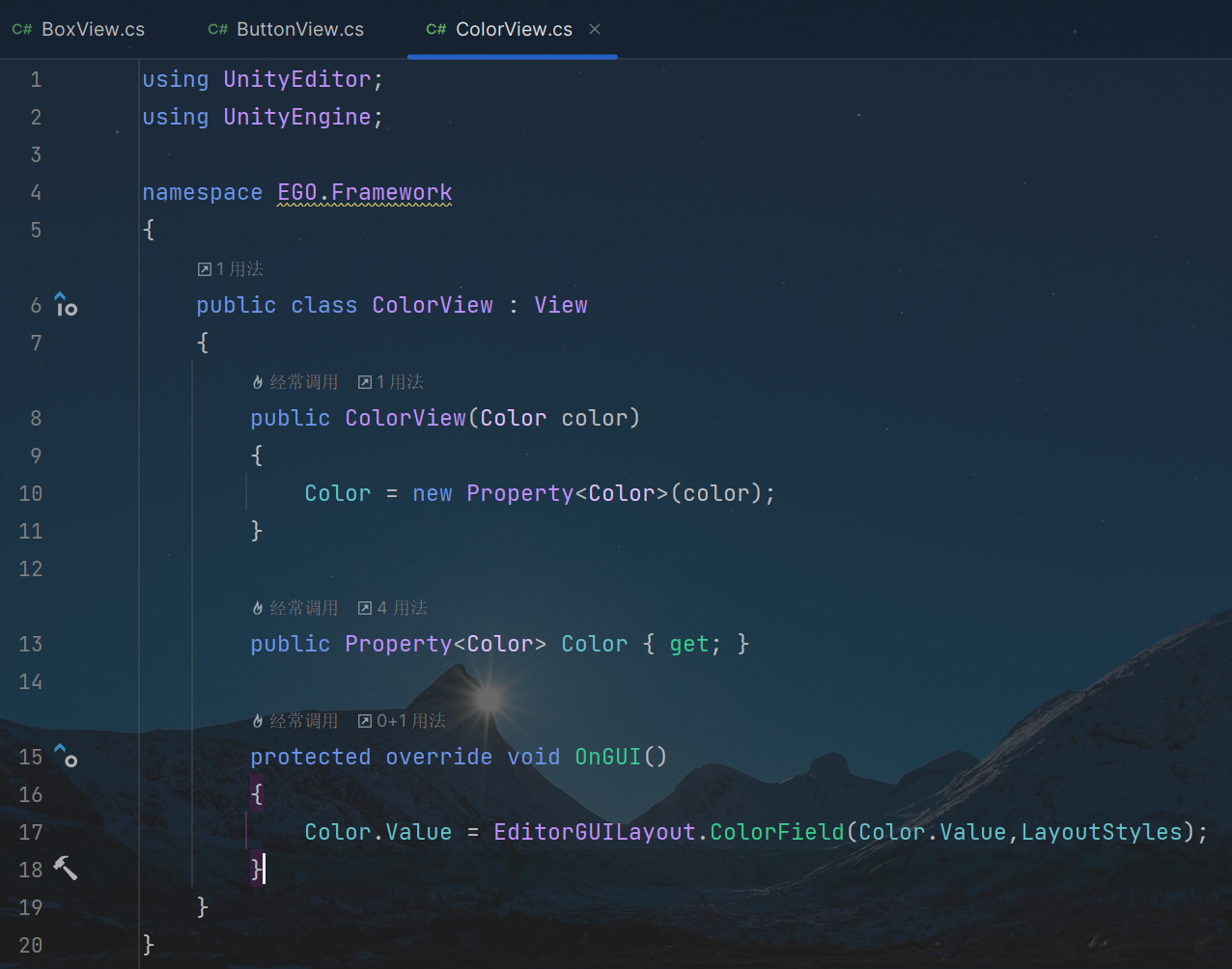Click UnityEngine in the second using line

(297, 117)
